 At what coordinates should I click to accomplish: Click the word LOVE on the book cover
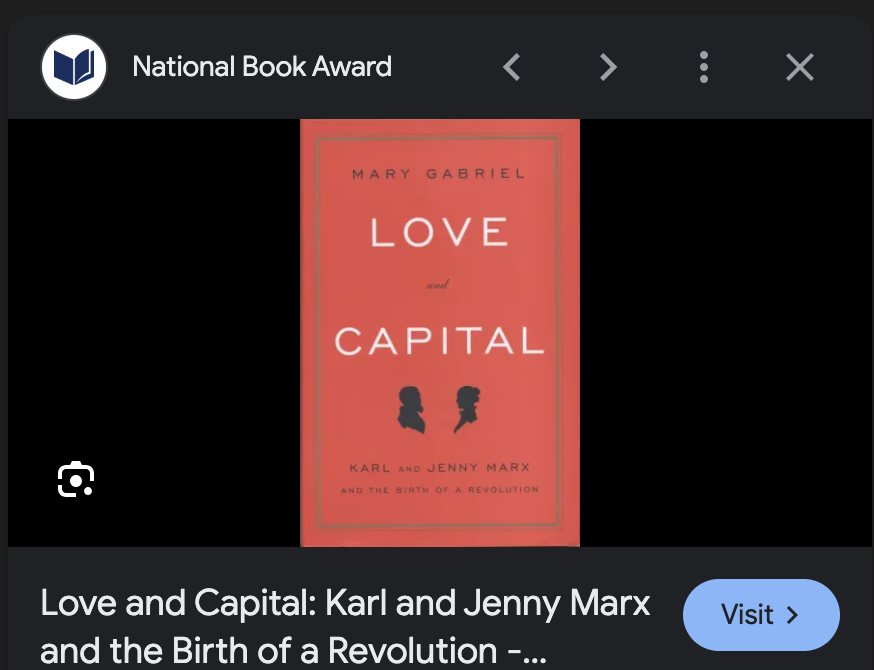click(440, 232)
